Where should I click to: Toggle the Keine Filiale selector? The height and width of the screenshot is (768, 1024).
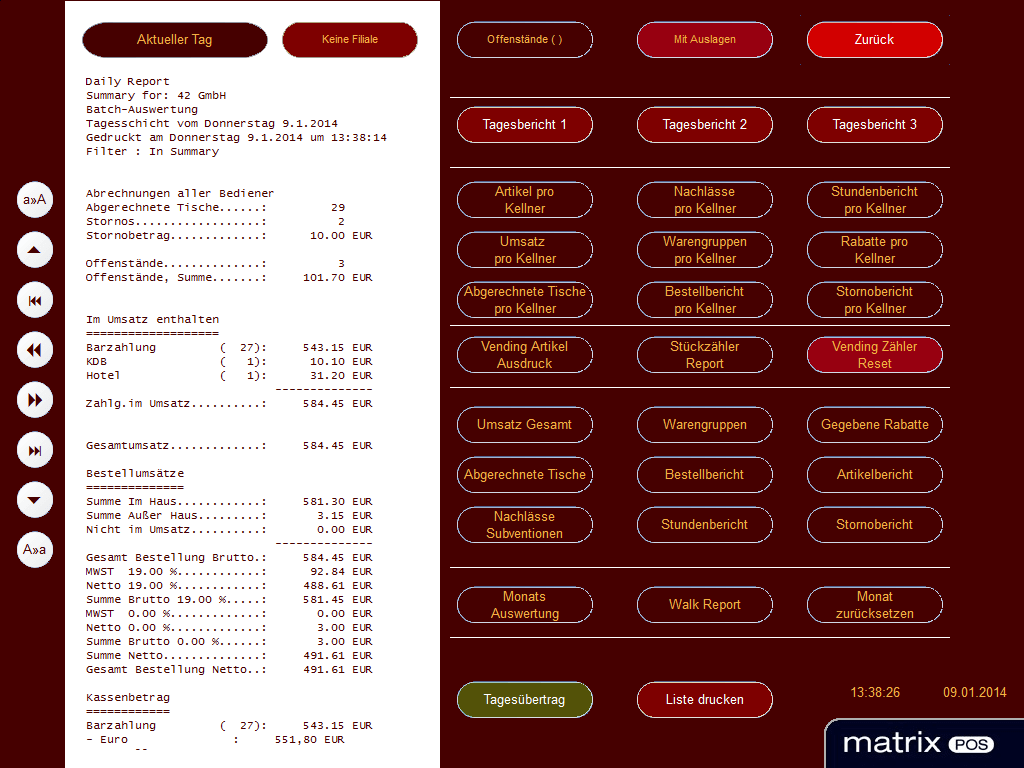pos(350,40)
